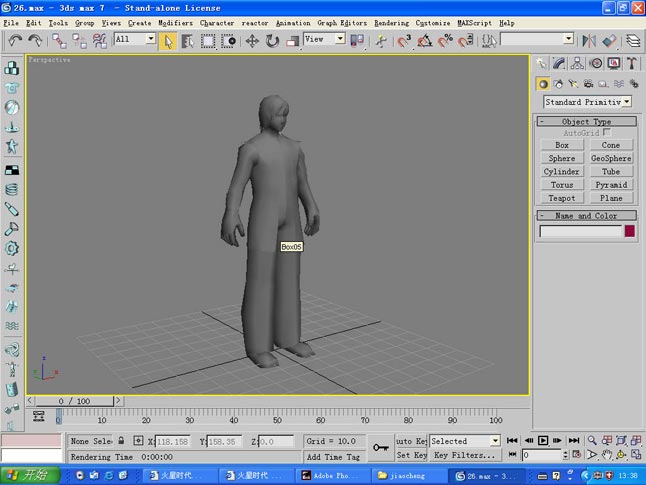Select the Select and Scale tool
The width and height of the screenshot is (646, 485).
[x=293, y=41]
